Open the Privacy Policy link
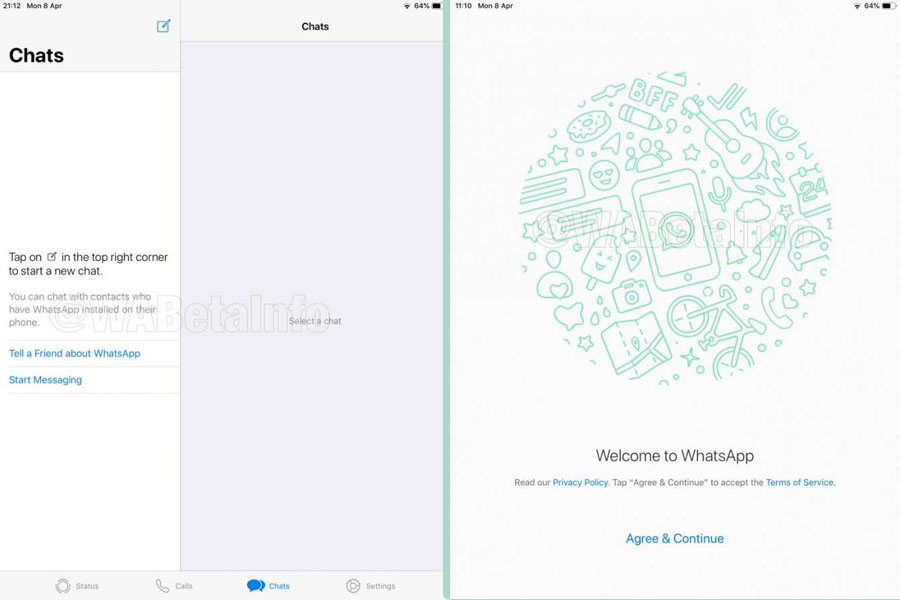 (x=580, y=482)
